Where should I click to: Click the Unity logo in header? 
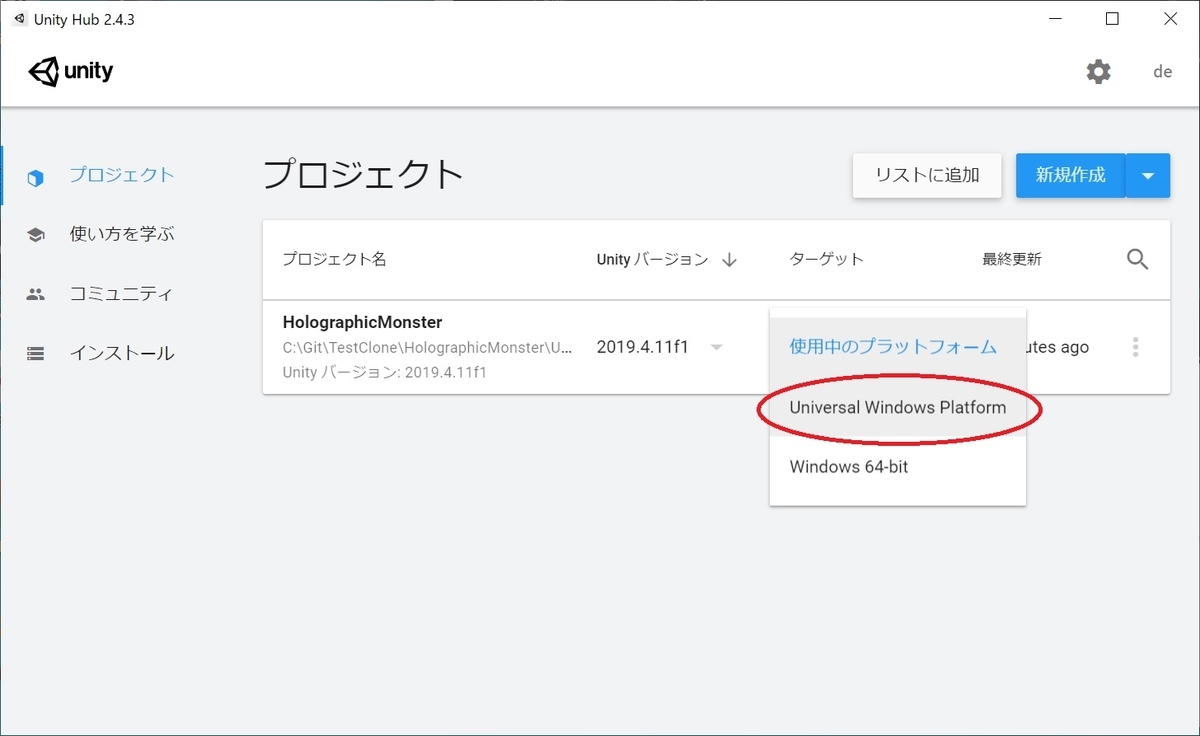click(71, 72)
